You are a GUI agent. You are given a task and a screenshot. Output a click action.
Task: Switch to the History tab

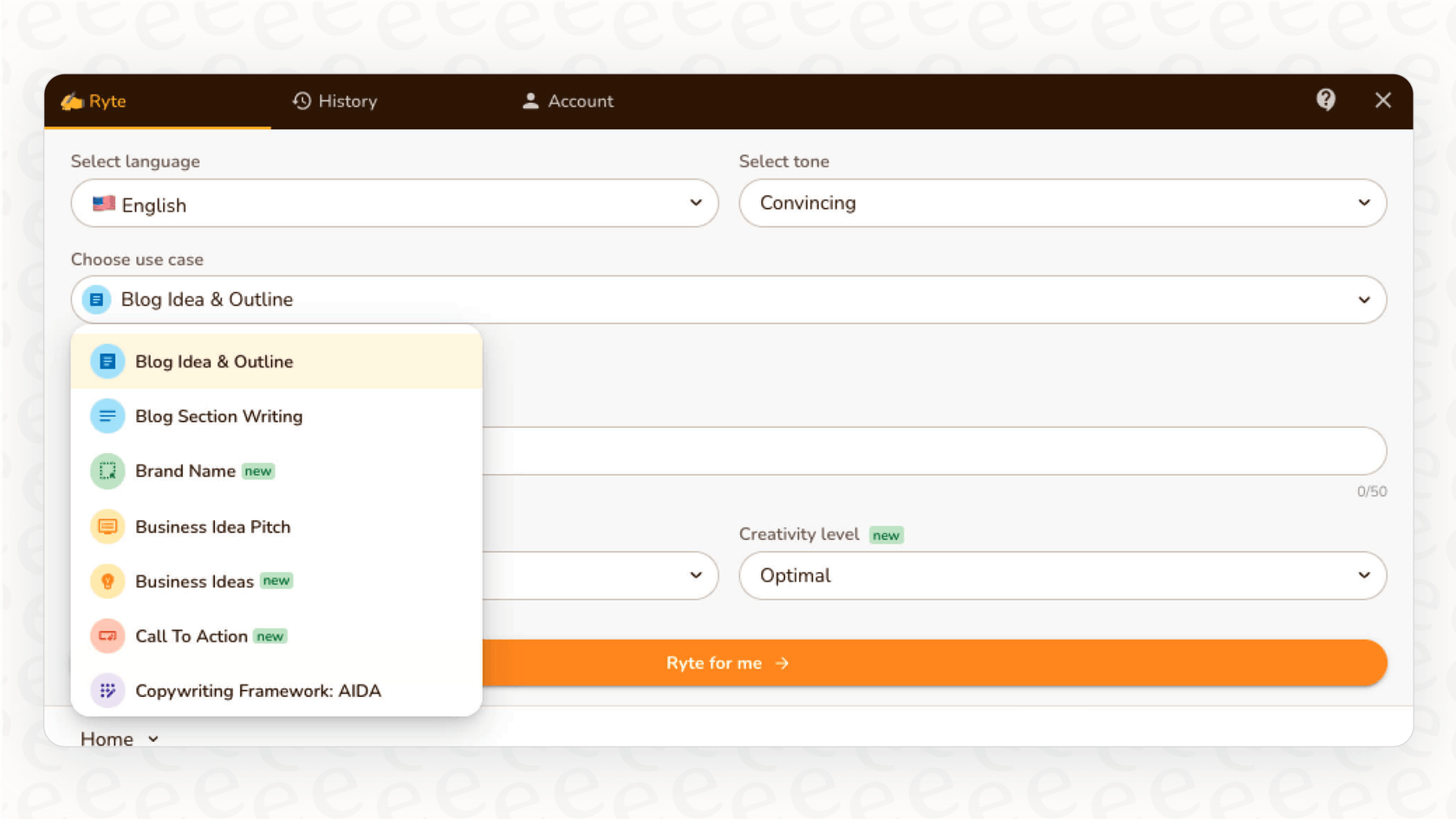click(335, 101)
